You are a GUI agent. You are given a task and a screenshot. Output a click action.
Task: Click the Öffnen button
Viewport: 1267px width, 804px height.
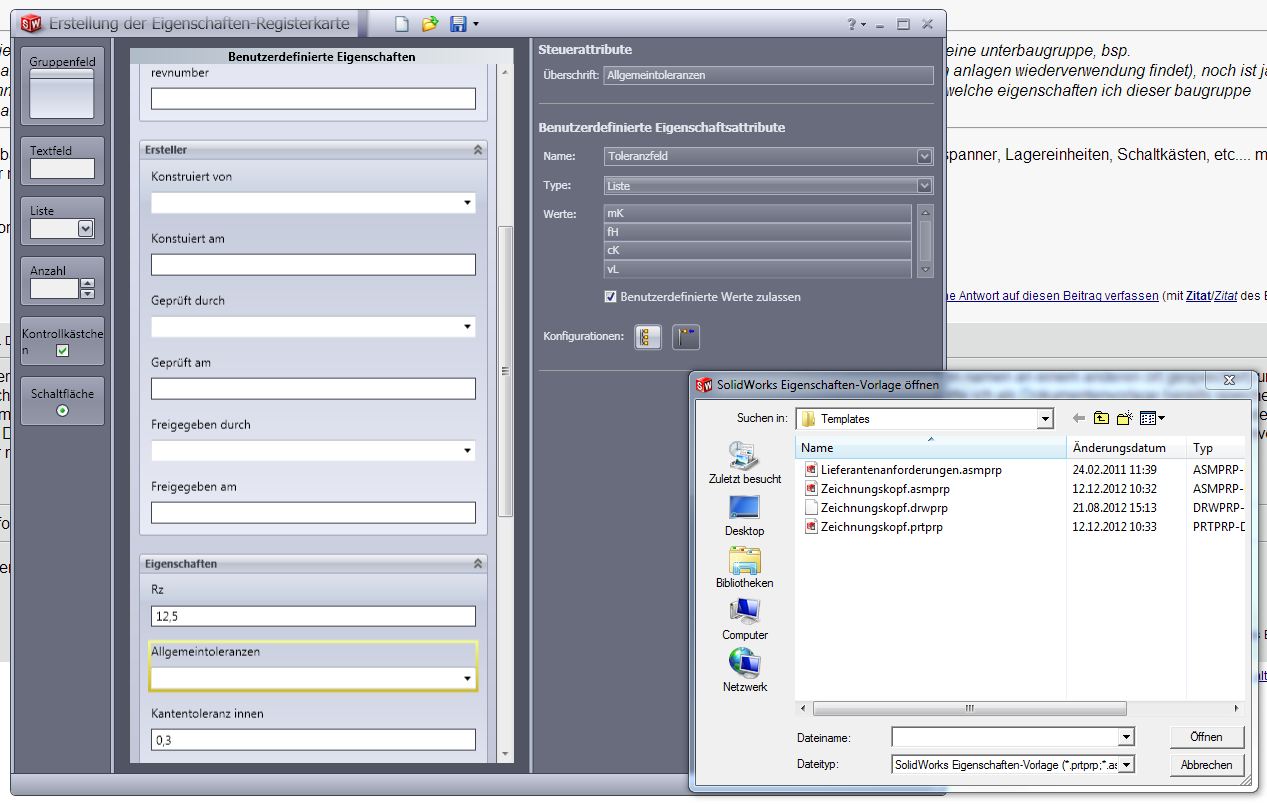pyautogui.click(x=1206, y=737)
